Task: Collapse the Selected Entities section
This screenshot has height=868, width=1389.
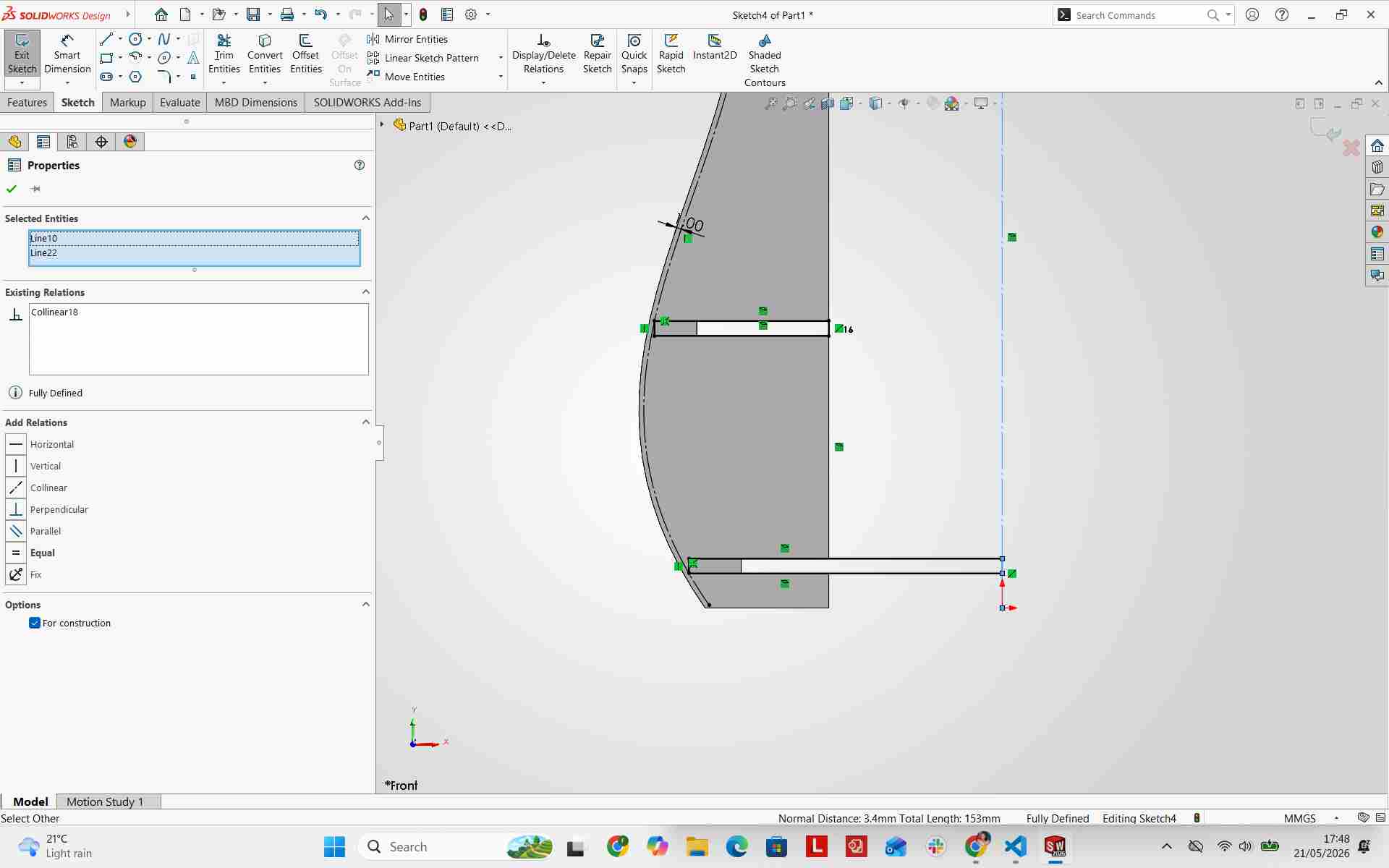Action: pos(365,218)
